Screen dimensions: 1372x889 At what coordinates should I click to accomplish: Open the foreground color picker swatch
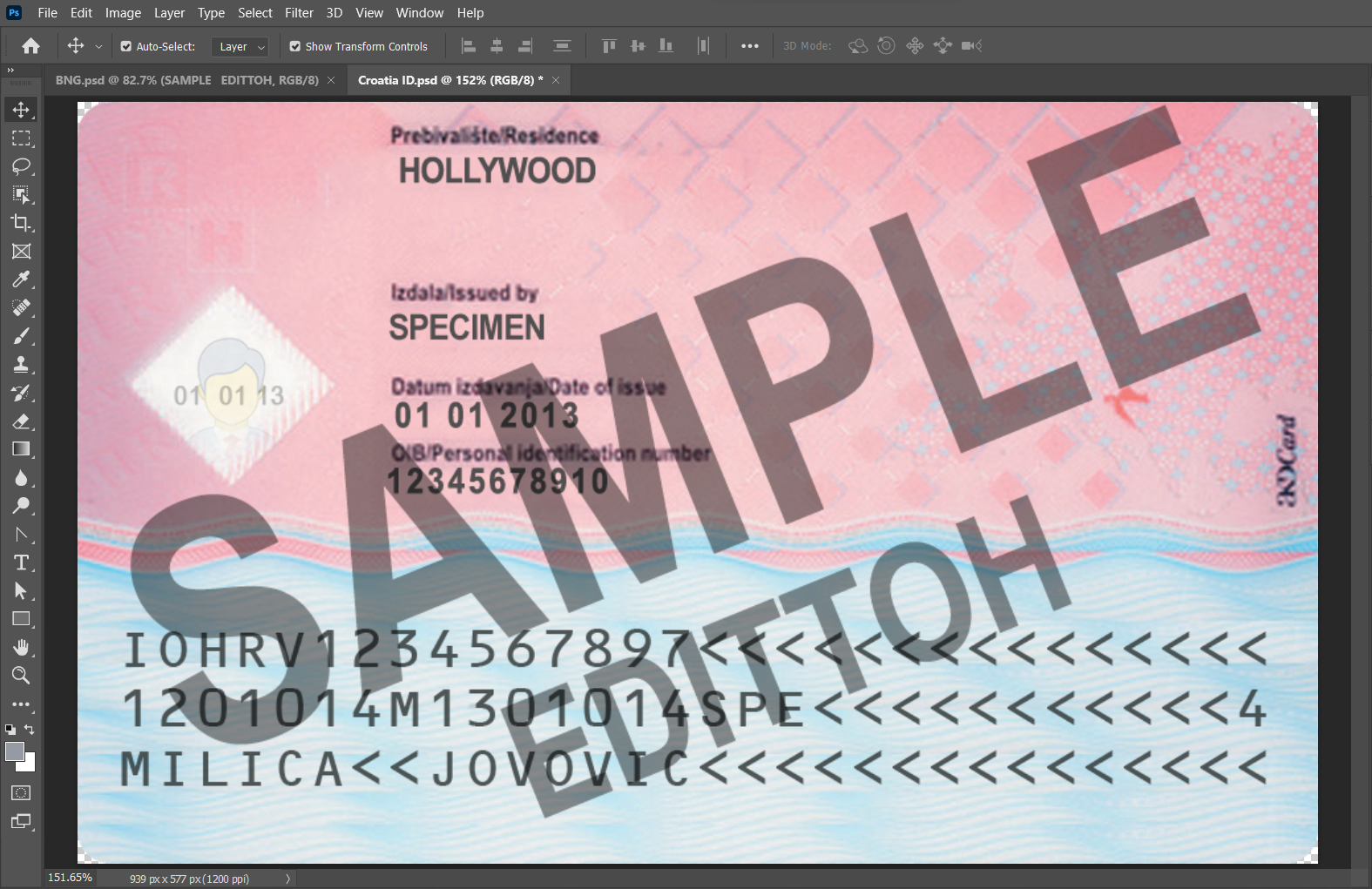[x=14, y=751]
